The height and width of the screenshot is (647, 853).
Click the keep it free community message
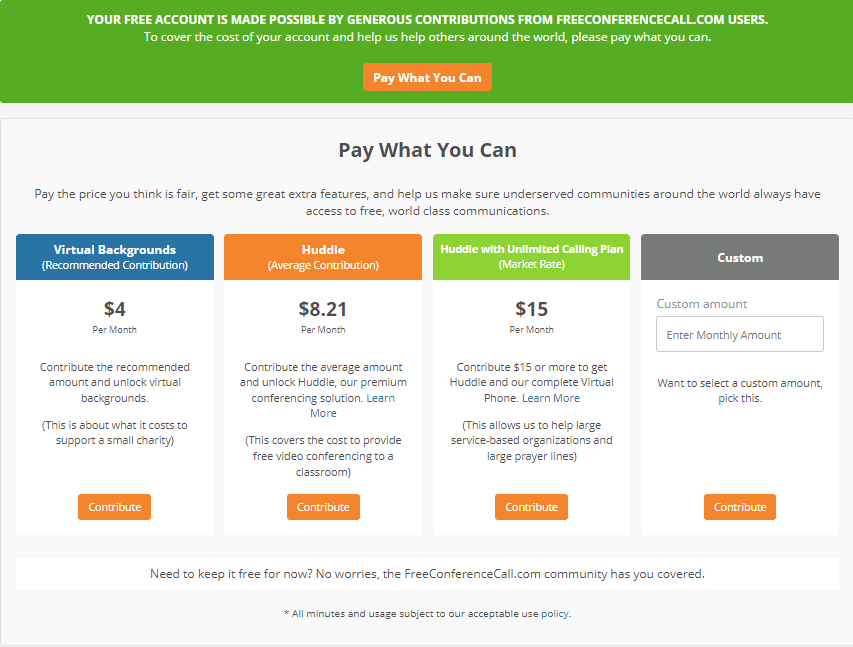427,574
